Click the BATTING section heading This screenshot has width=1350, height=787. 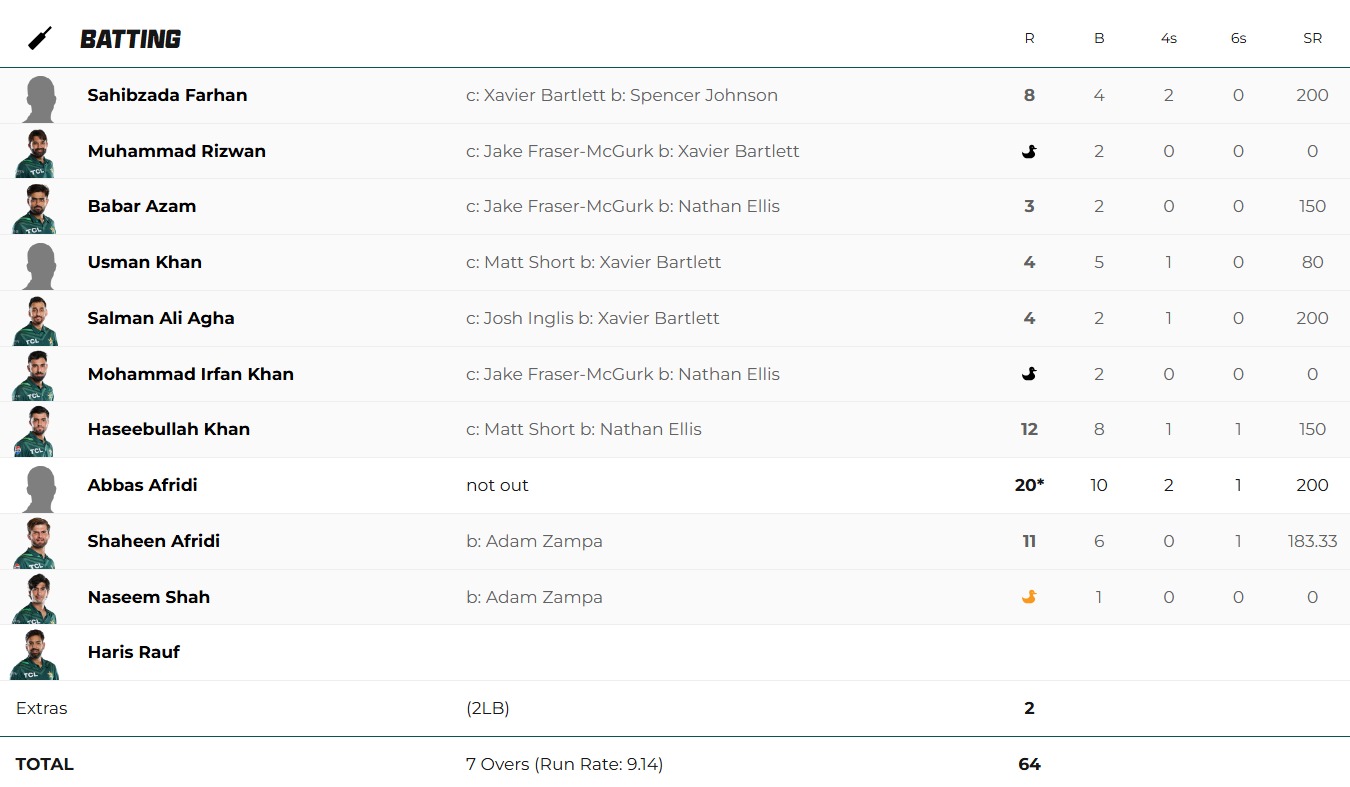(x=130, y=39)
